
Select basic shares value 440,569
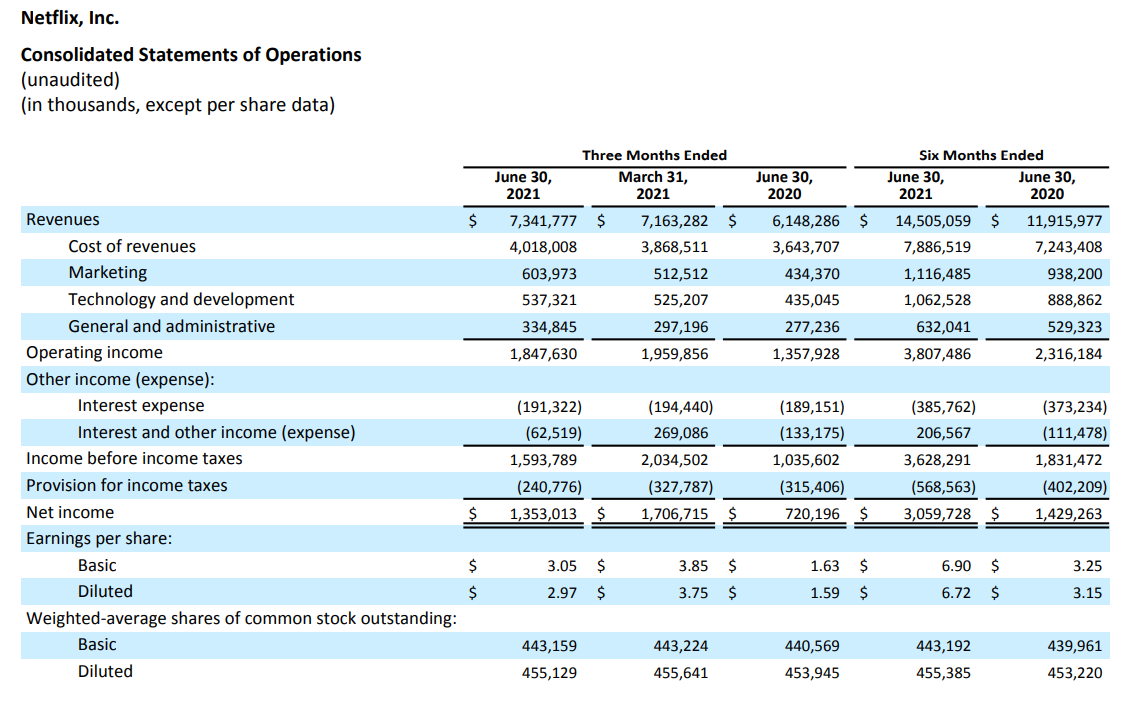812,646
